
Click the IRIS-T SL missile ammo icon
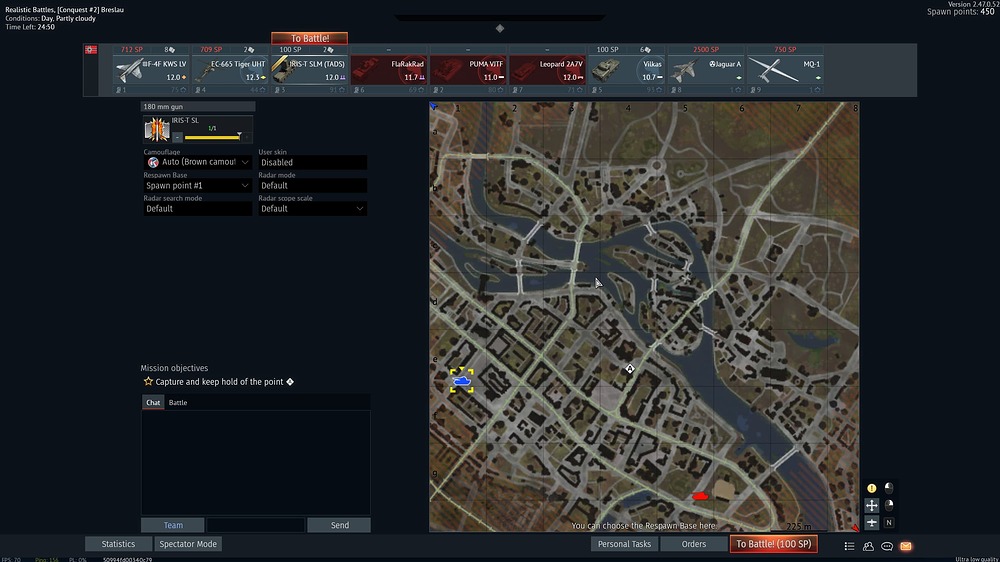(156, 129)
